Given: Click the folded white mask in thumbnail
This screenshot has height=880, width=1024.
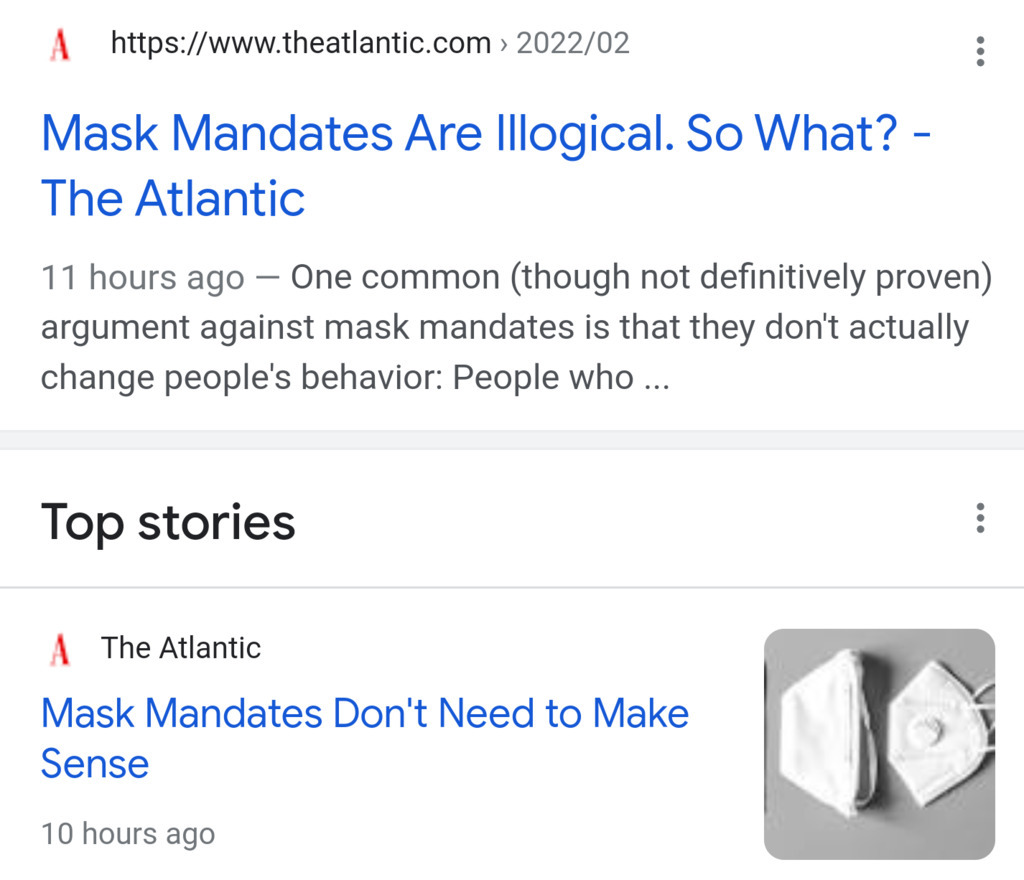Looking at the screenshot, I should tap(824, 735).
